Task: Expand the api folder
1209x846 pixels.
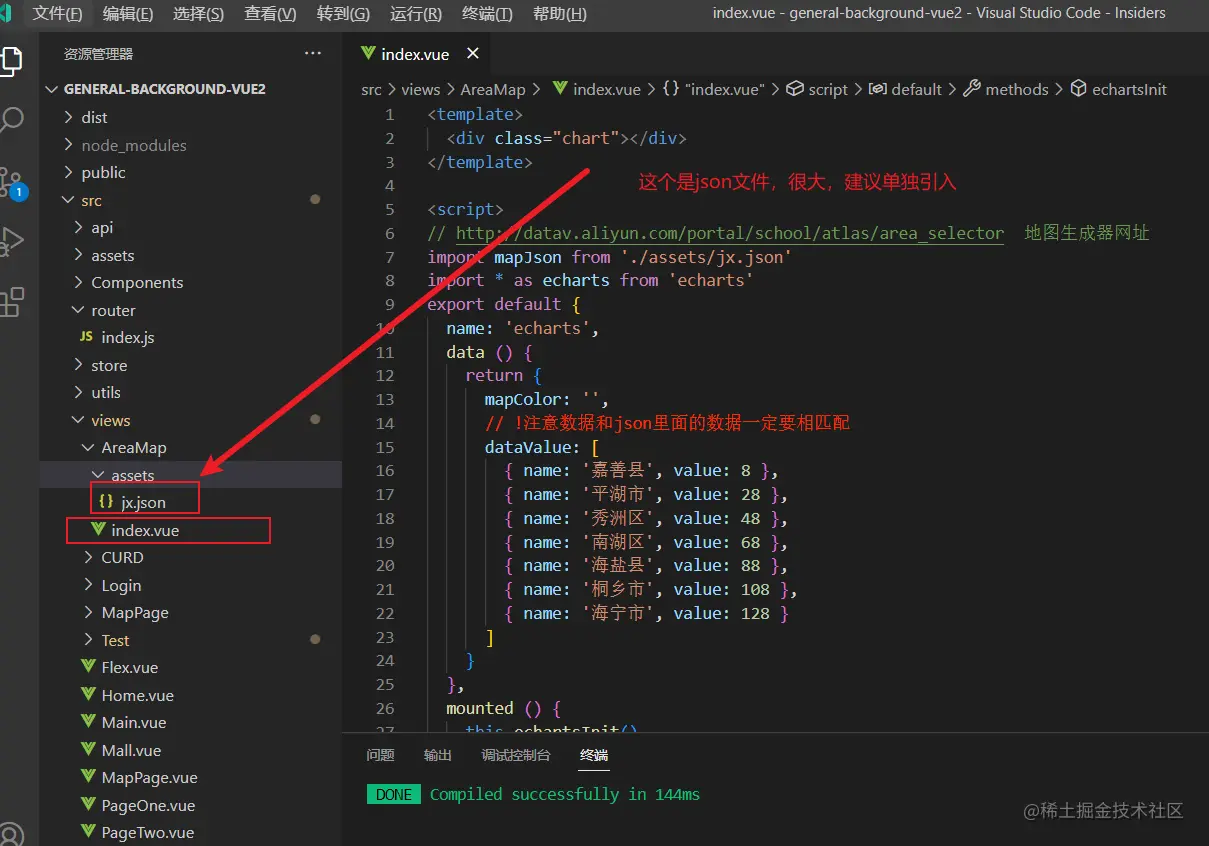Action: click(x=79, y=227)
